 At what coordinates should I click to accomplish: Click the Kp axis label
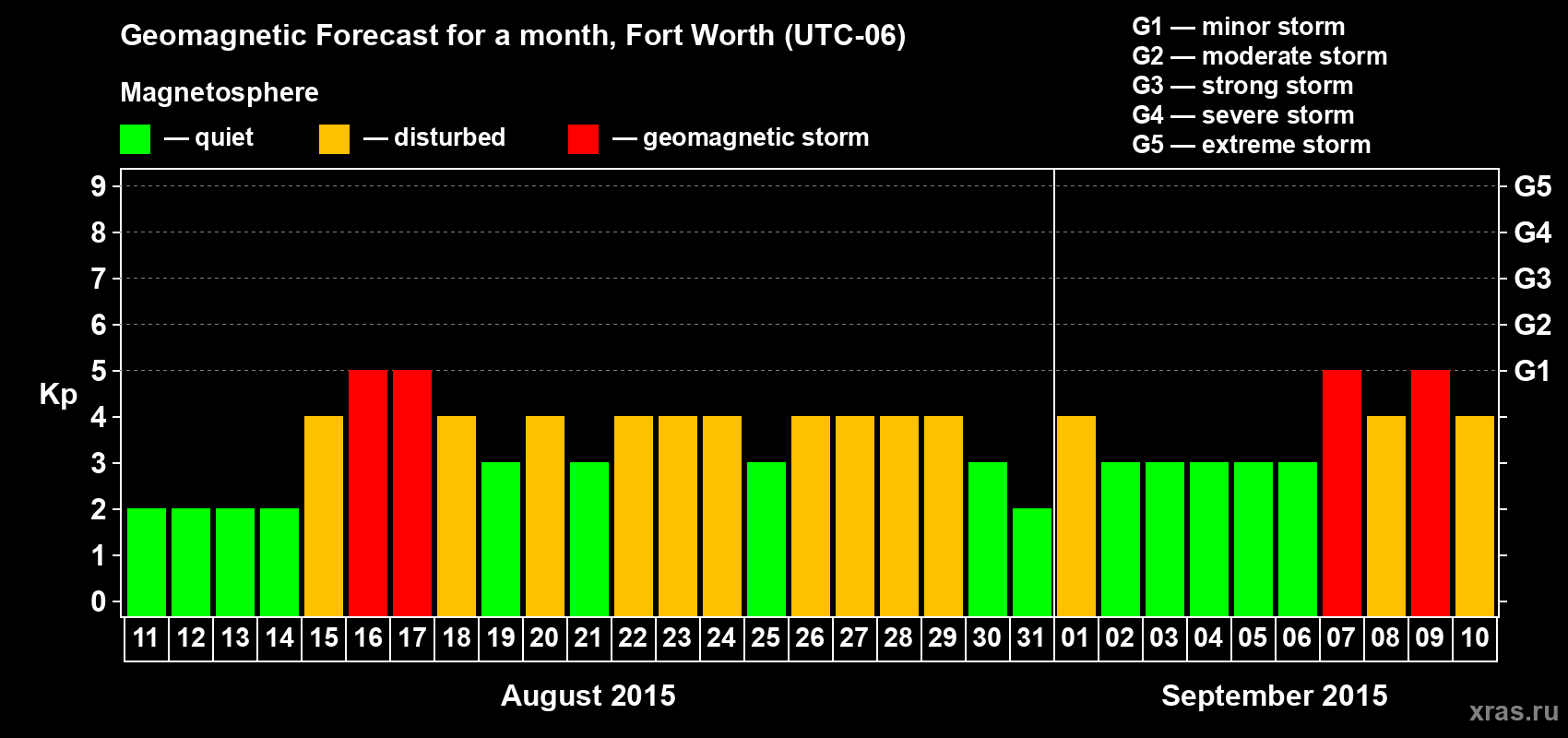pos(58,395)
